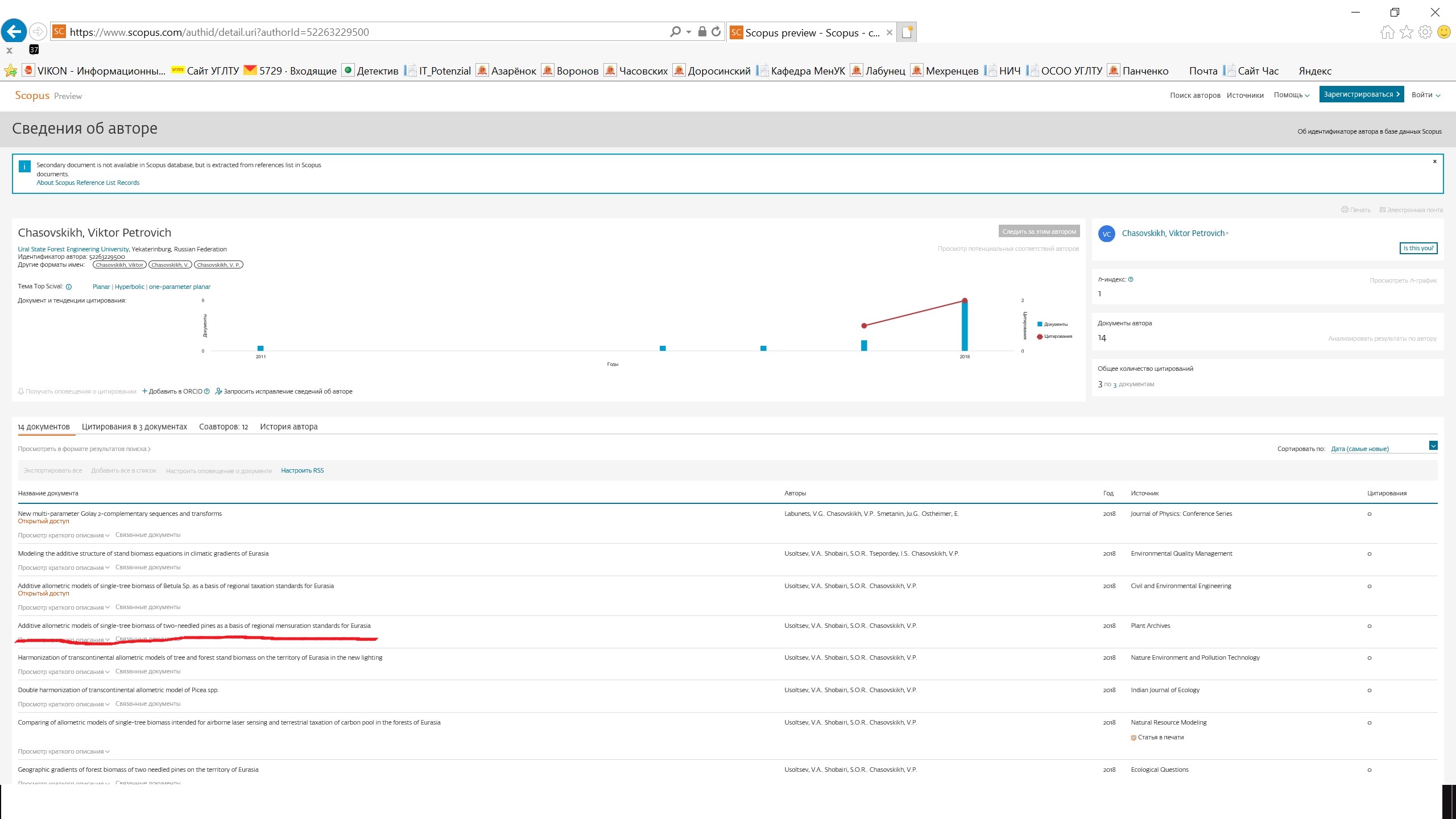Viewport: 1456px width, 819px height.
Task: Open browser home page icon
Action: [1387, 32]
